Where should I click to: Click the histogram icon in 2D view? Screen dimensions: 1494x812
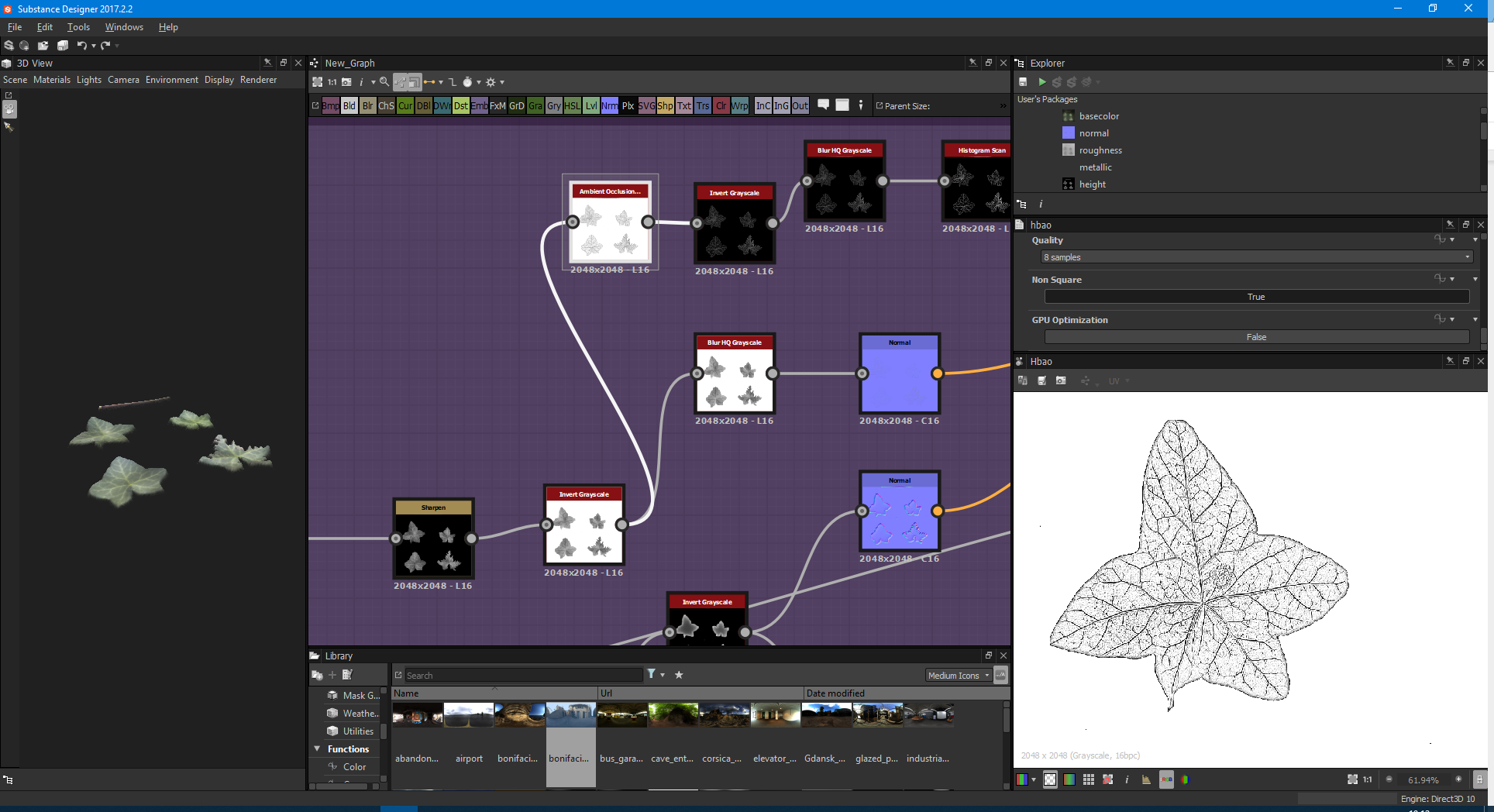(1146, 779)
